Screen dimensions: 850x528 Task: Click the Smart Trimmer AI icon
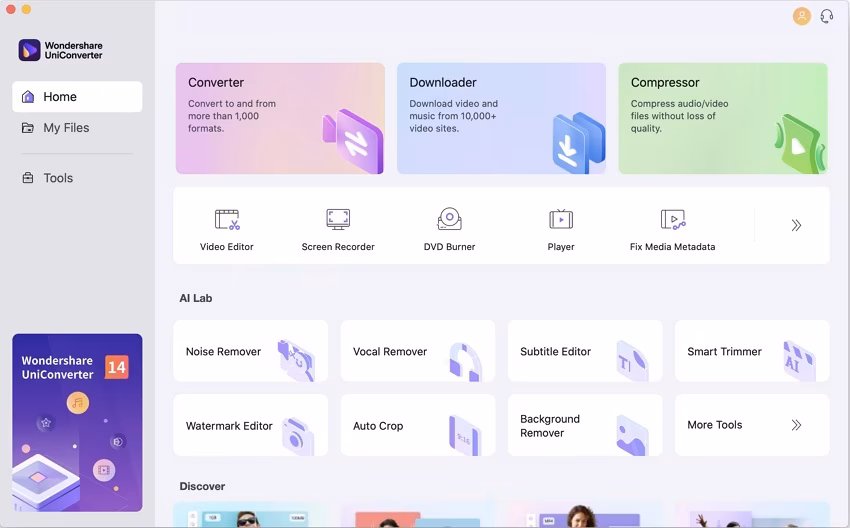point(800,361)
